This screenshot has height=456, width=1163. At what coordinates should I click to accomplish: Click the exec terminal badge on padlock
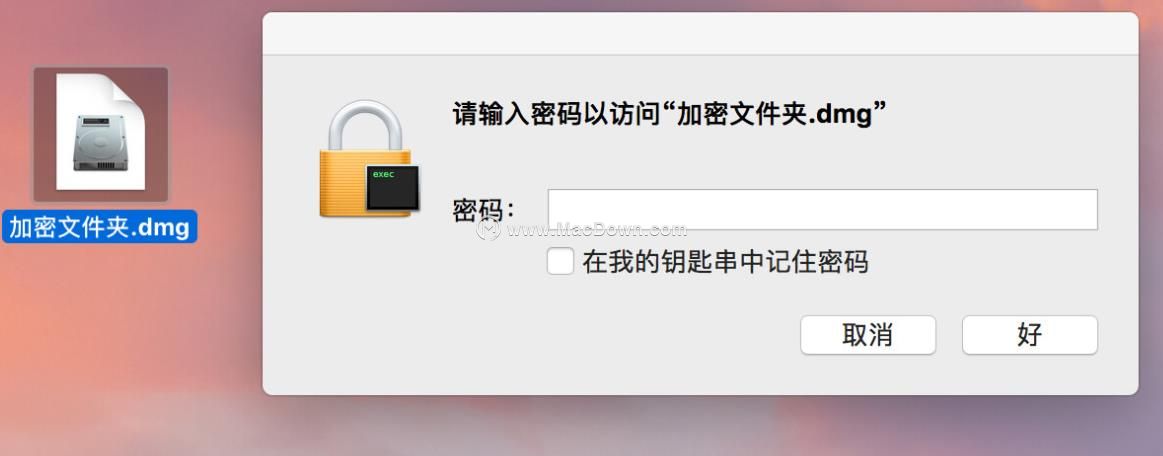pyautogui.click(x=392, y=187)
